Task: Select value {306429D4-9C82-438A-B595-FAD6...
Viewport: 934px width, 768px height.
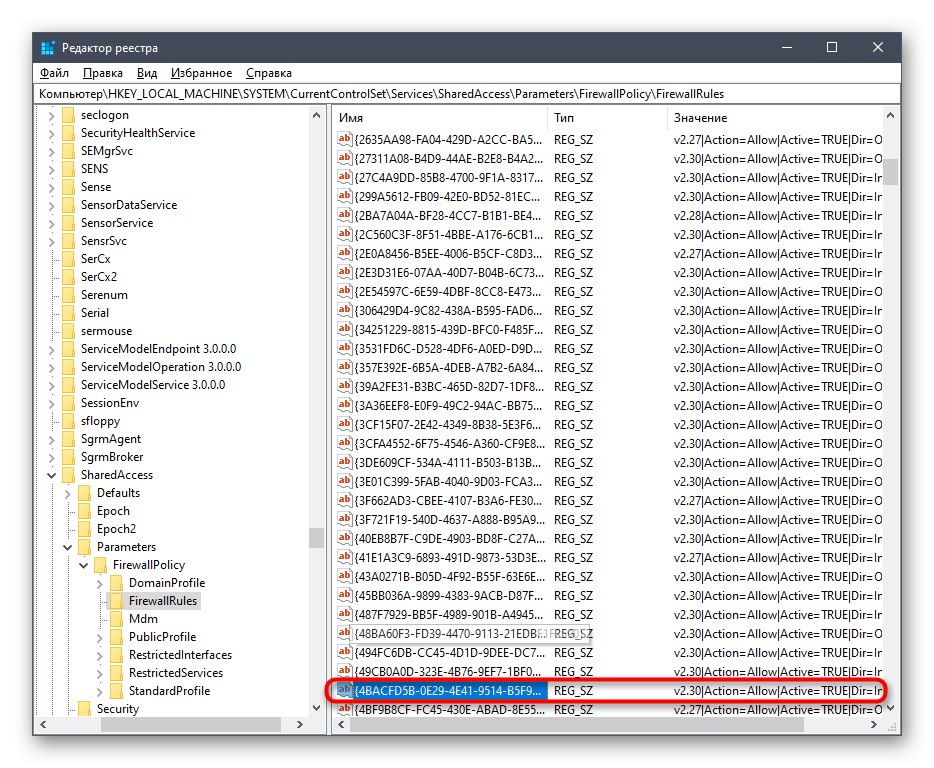Action: click(448, 310)
